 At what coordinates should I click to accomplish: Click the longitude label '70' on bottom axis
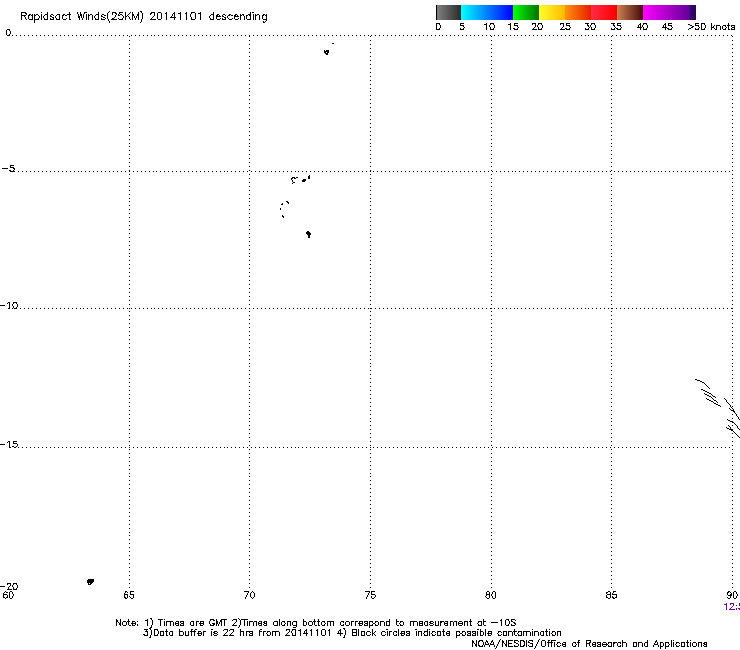[x=249, y=595]
